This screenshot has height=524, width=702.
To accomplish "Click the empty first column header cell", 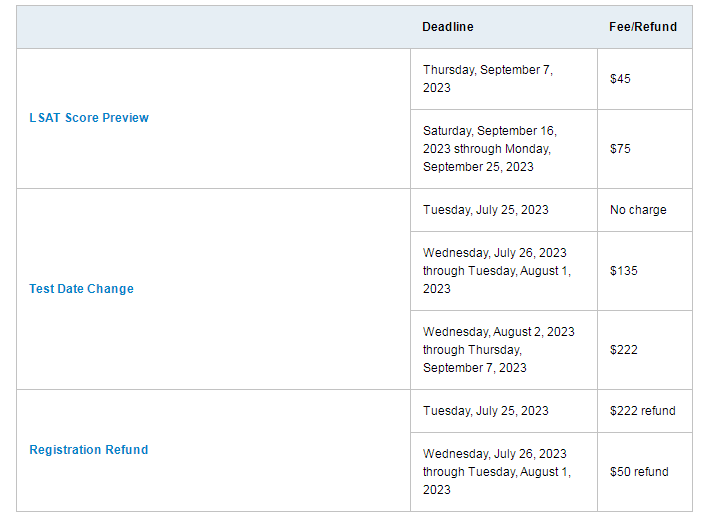I will [214, 27].
